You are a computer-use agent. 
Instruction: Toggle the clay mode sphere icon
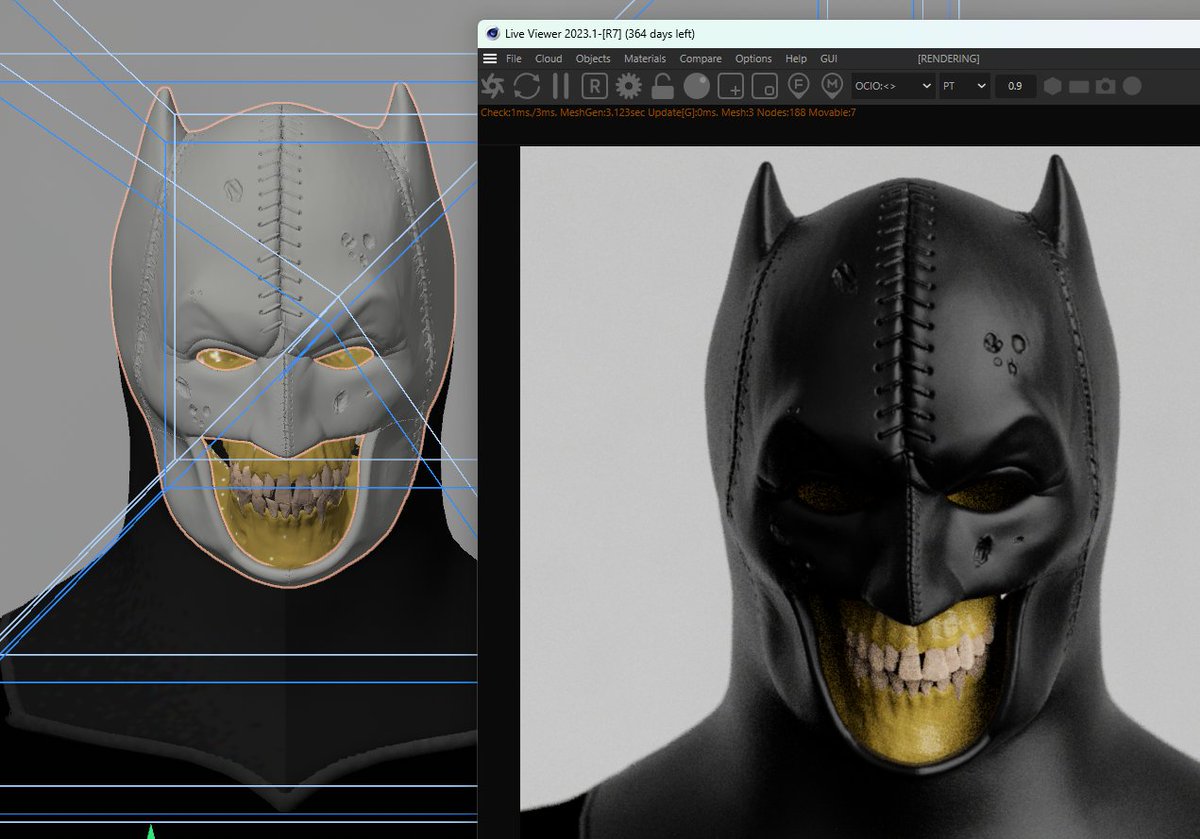(696, 86)
